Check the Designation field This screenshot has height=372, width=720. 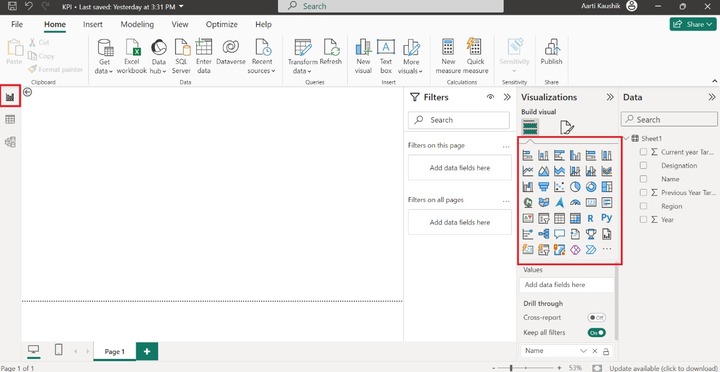[x=643, y=165]
